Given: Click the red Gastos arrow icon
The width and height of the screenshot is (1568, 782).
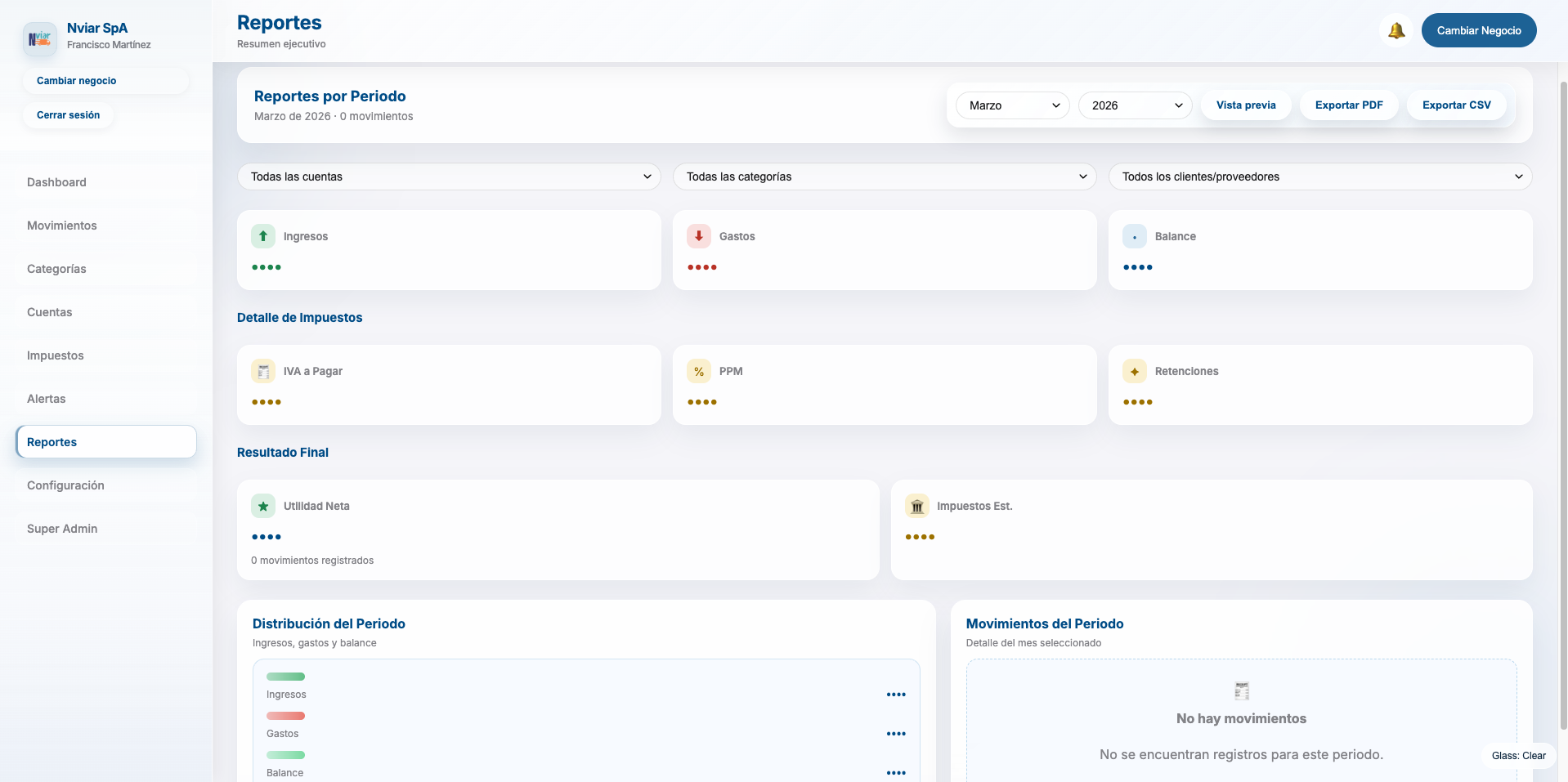Looking at the screenshot, I should point(699,236).
